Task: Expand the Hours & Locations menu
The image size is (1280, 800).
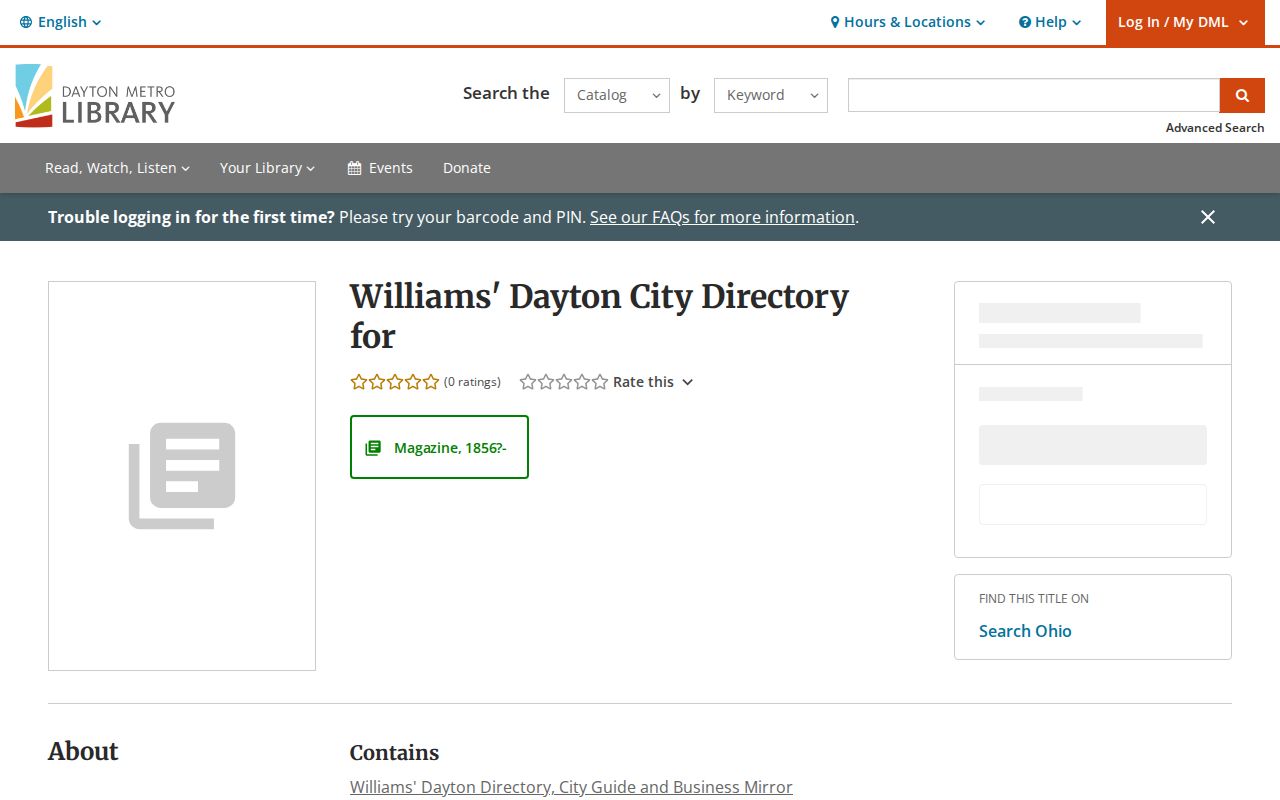Action: 908,22
